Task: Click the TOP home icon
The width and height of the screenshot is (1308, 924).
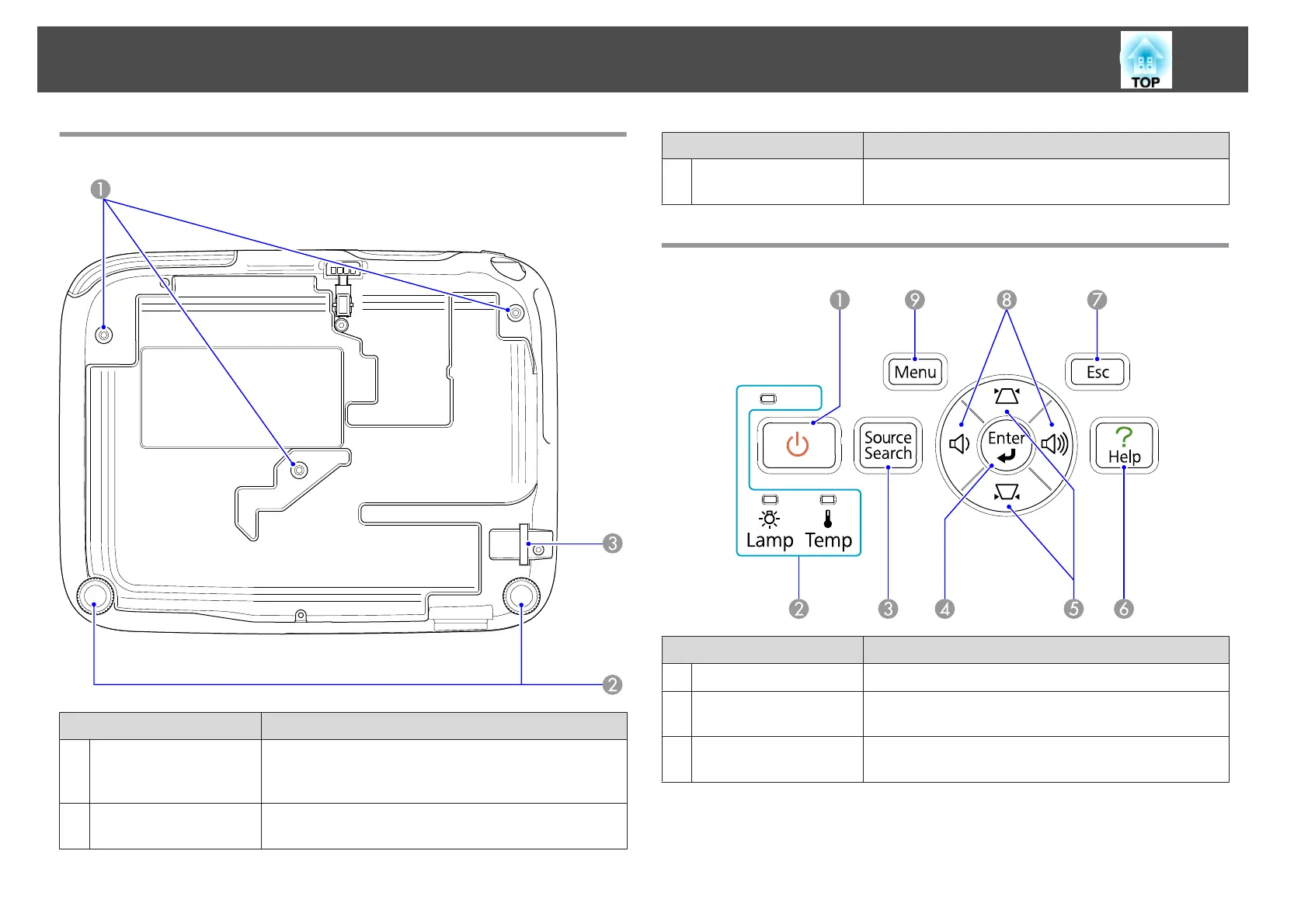Action: pos(1146,60)
